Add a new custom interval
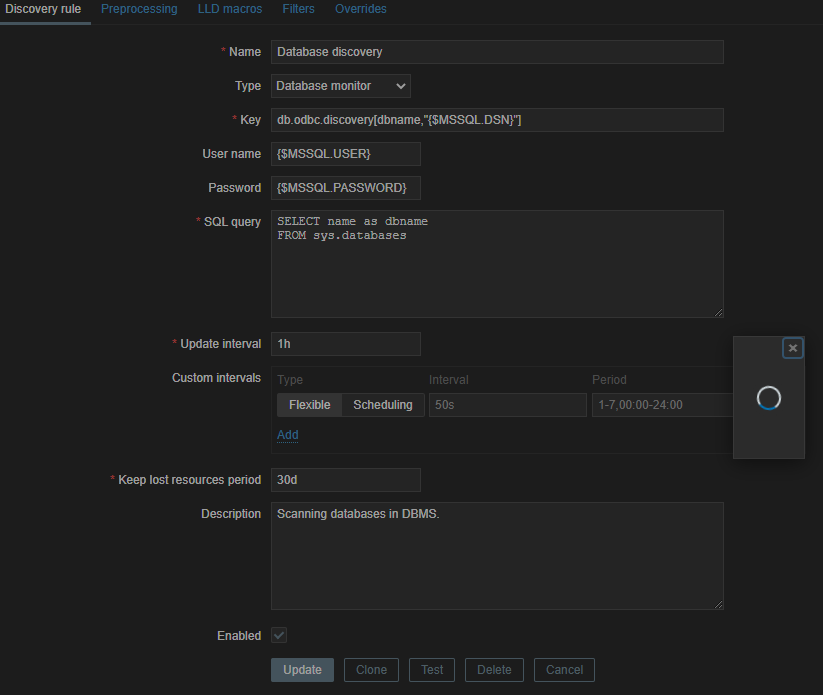Image resolution: width=823 pixels, height=695 pixels. click(287, 435)
